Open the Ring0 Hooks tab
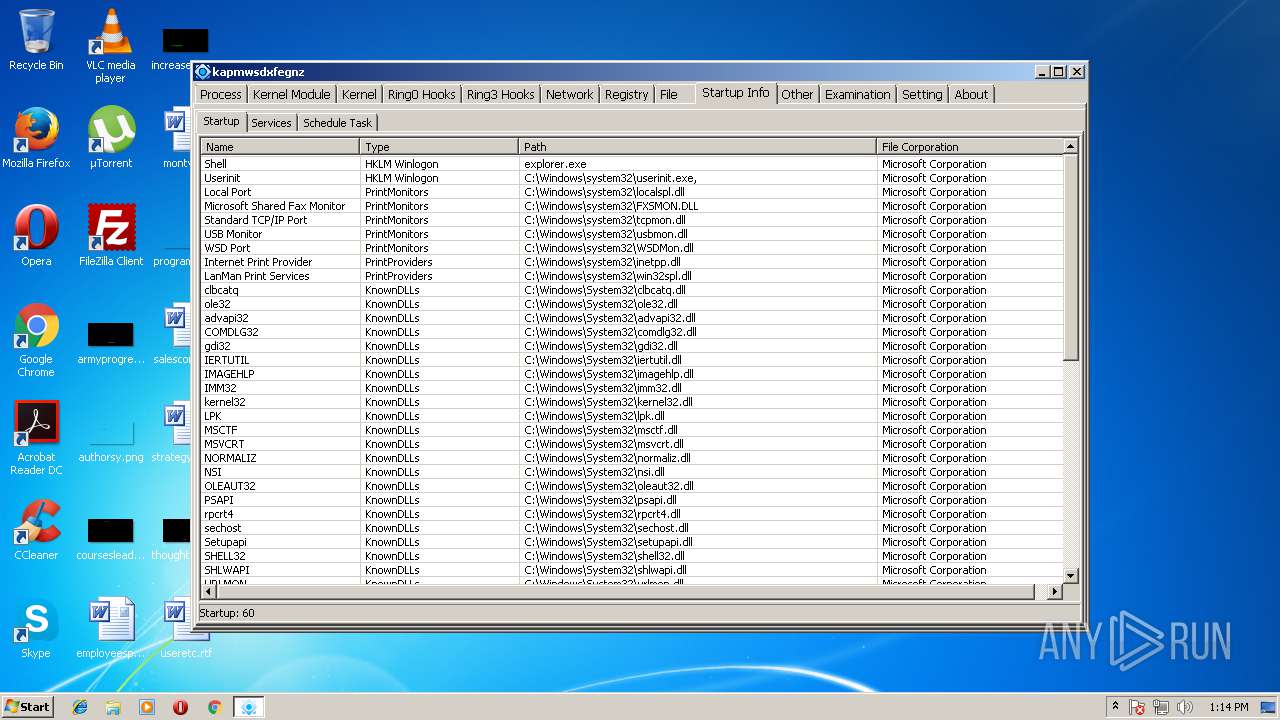Image resolution: width=1280 pixels, height=720 pixels. click(x=421, y=94)
